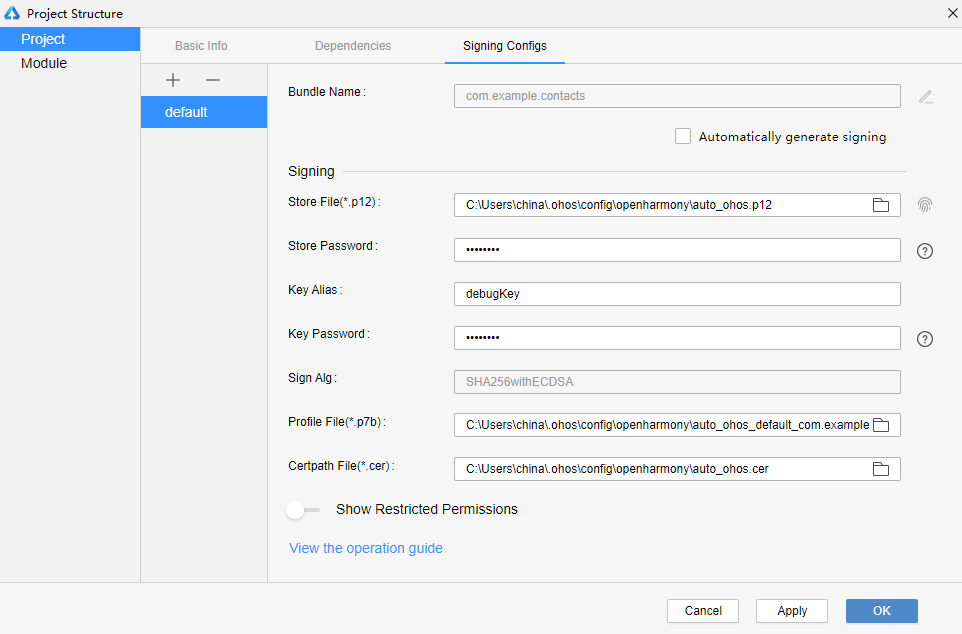Toggle Show Restricted Permissions switch
This screenshot has height=634, width=962.
point(303,510)
